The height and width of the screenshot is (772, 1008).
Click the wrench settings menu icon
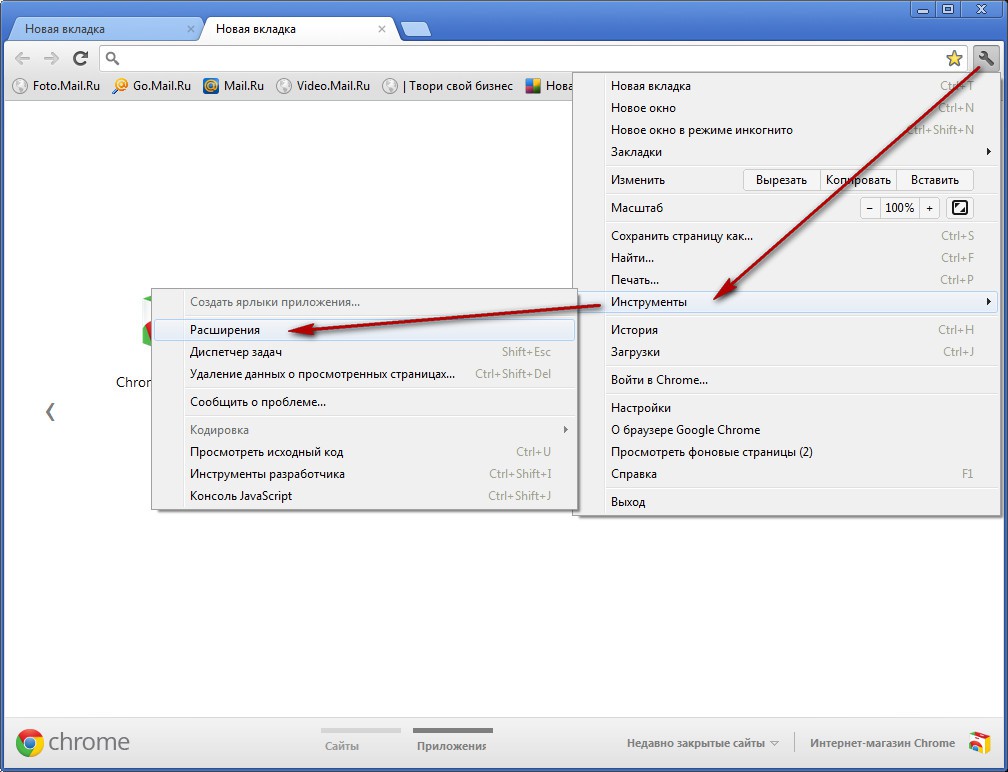coord(986,58)
